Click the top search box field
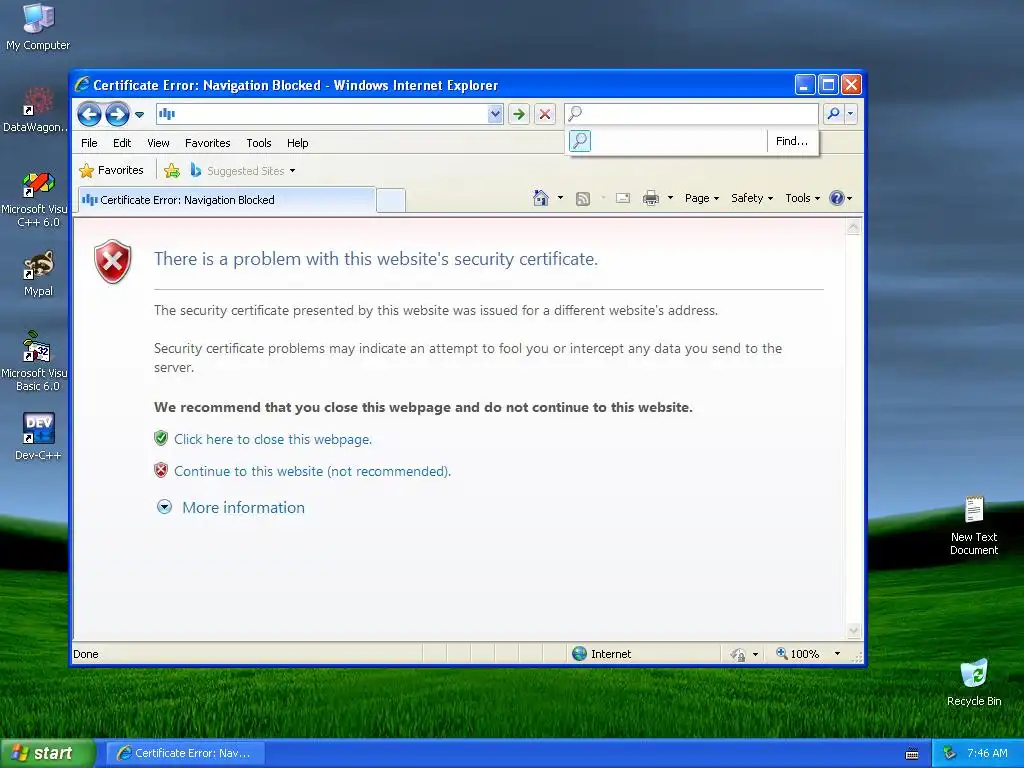The height and width of the screenshot is (768, 1024). point(692,114)
